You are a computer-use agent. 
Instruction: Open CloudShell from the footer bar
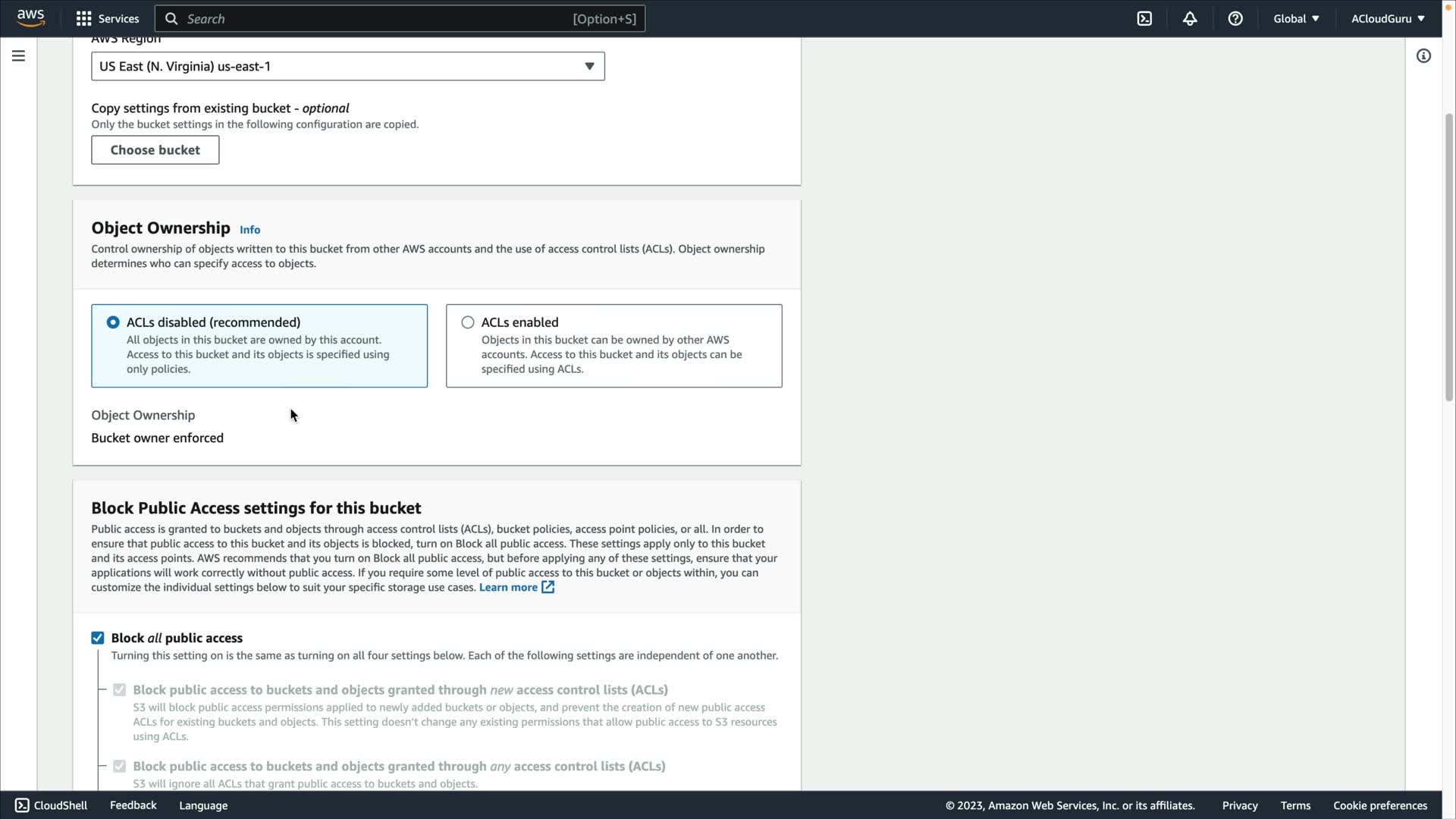pos(52,805)
